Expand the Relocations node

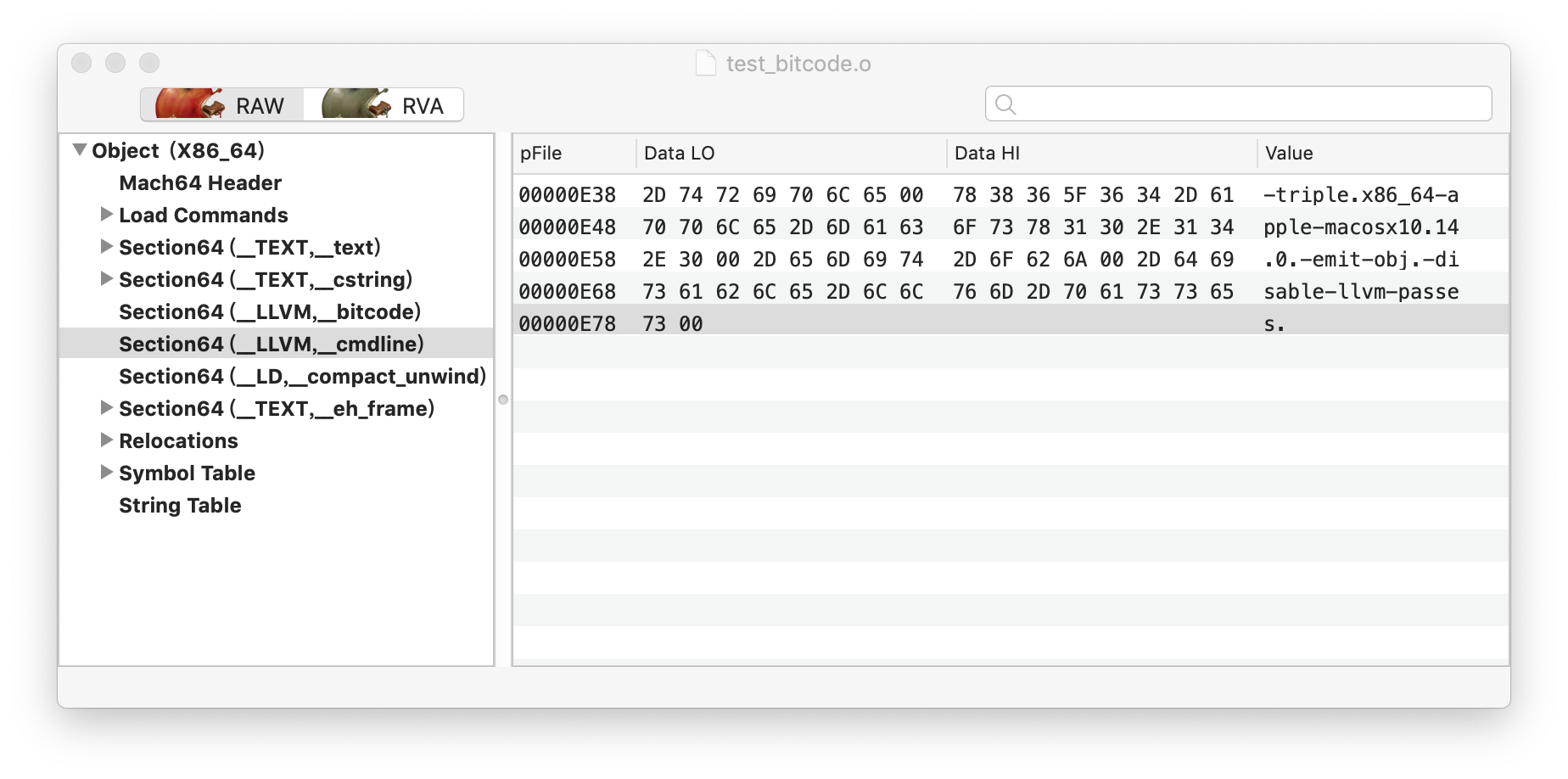[107, 440]
